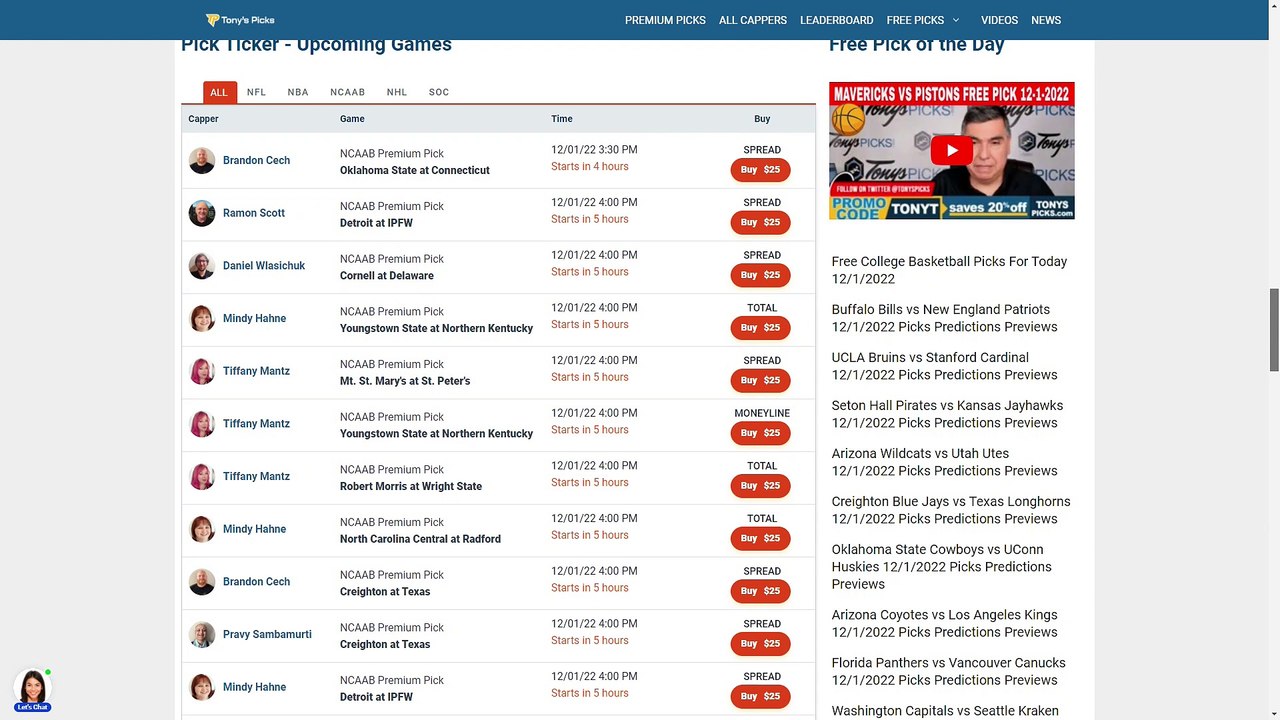This screenshot has height=720, width=1280.
Task: Open UCLA Bruins vs Stanford Cardinal preview
Action: [x=944, y=366]
